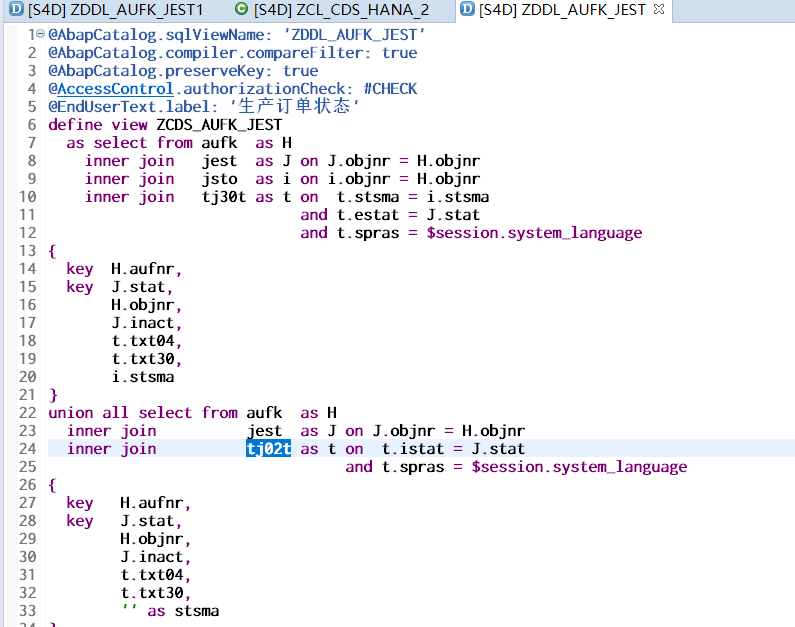This screenshot has height=627, width=795.
Task: Click line number 13 in the gutter
Action: click(x=27, y=251)
